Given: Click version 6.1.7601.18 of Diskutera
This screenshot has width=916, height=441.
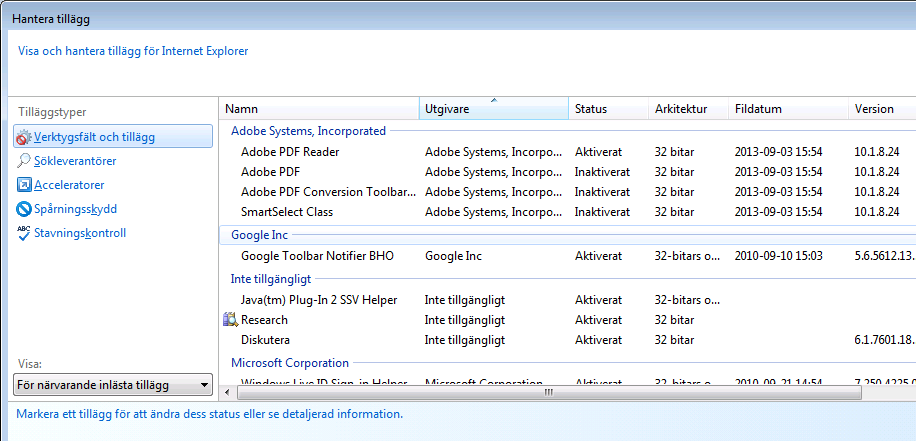Looking at the screenshot, I should point(884,340).
